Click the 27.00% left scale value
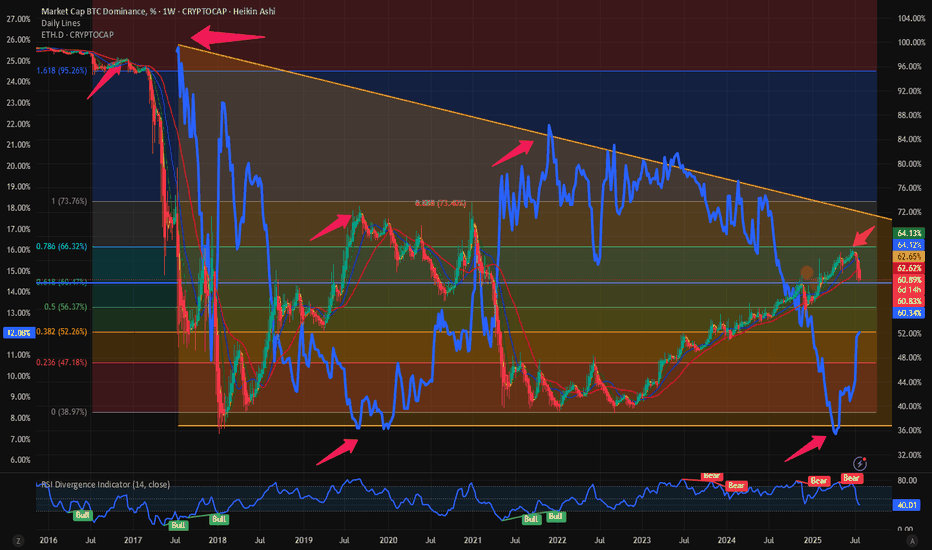 [x=18, y=19]
